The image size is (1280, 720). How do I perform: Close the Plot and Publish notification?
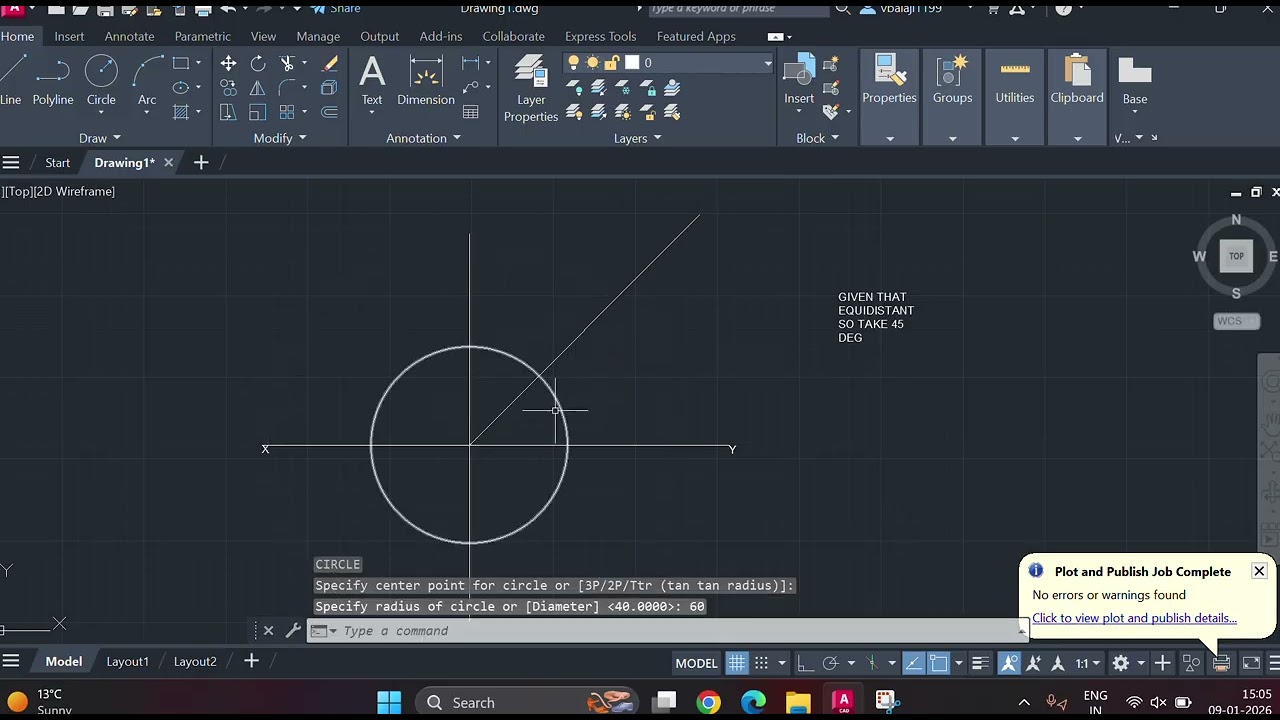click(1259, 571)
